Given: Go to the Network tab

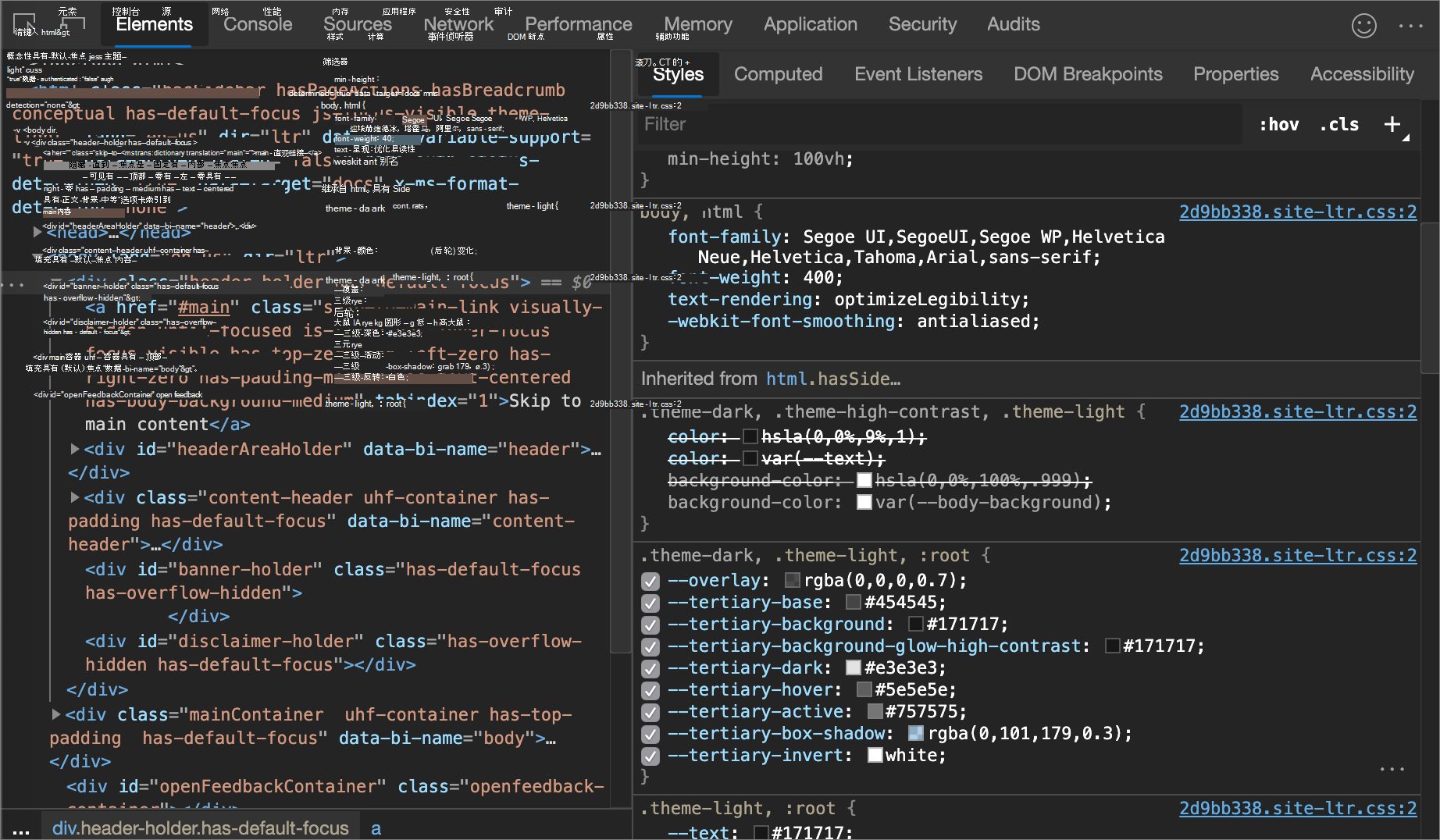Looking at the screenshot, I should [x=458, y=24].
